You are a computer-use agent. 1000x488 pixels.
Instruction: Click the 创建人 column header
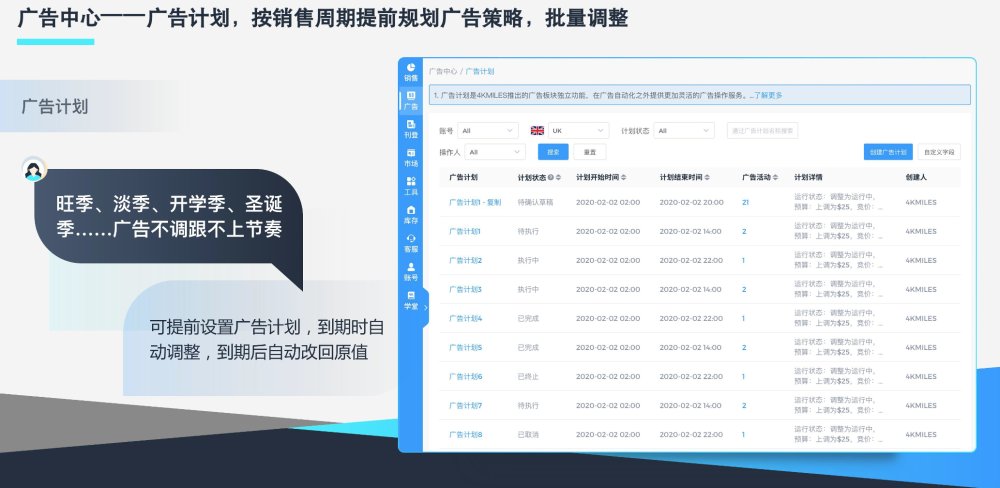[x=916, y=177]
